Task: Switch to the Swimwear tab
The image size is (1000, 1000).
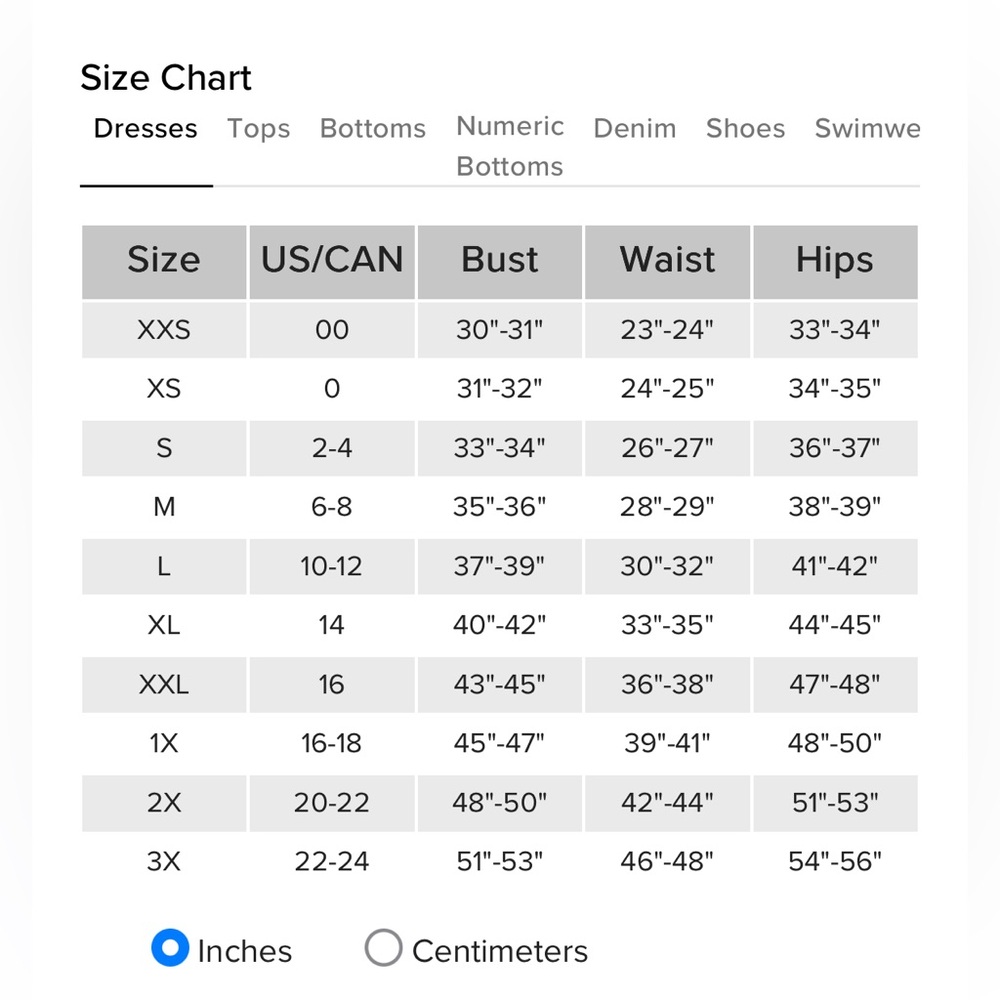Action: tap(867, 129)
